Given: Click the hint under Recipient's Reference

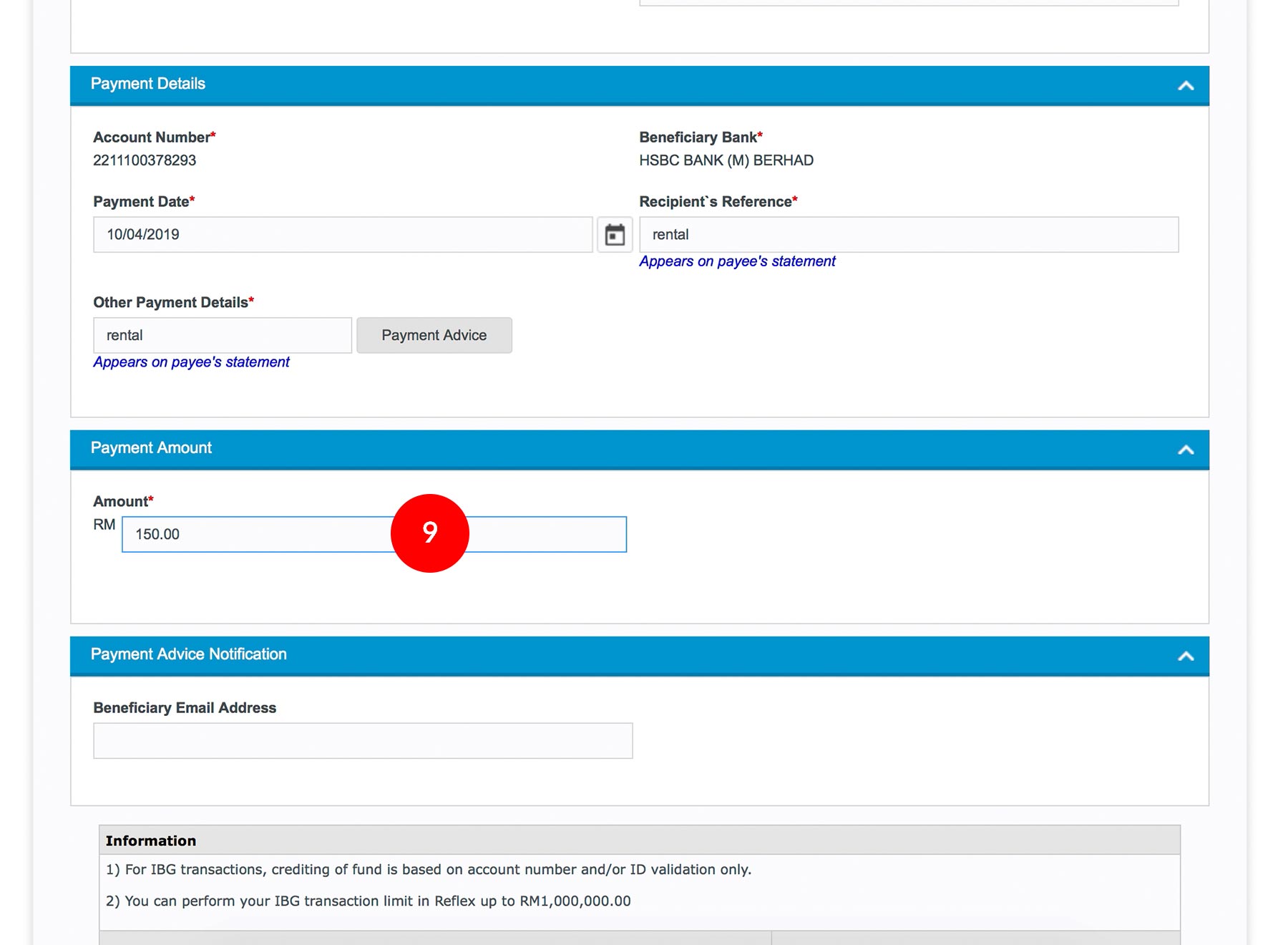Looking at the screenshot, I should click(x=736, y=261).
